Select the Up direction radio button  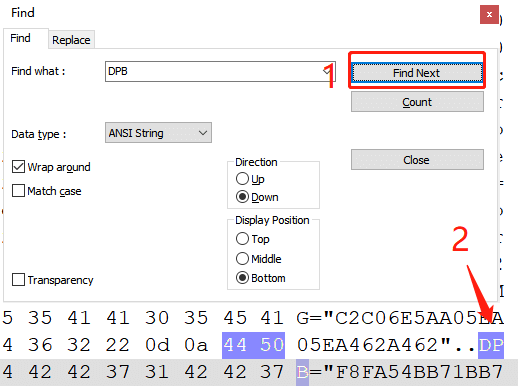click(x=242, y=179)
